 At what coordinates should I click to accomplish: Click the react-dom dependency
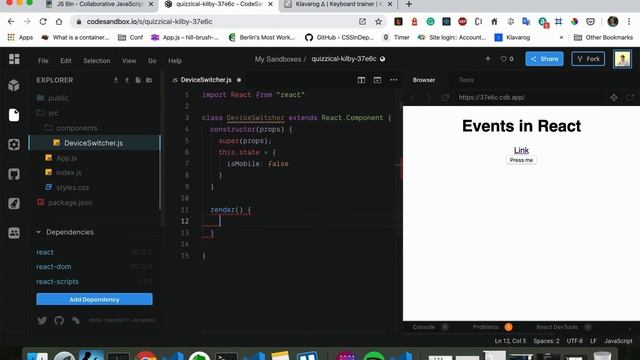tap(53, 267)
